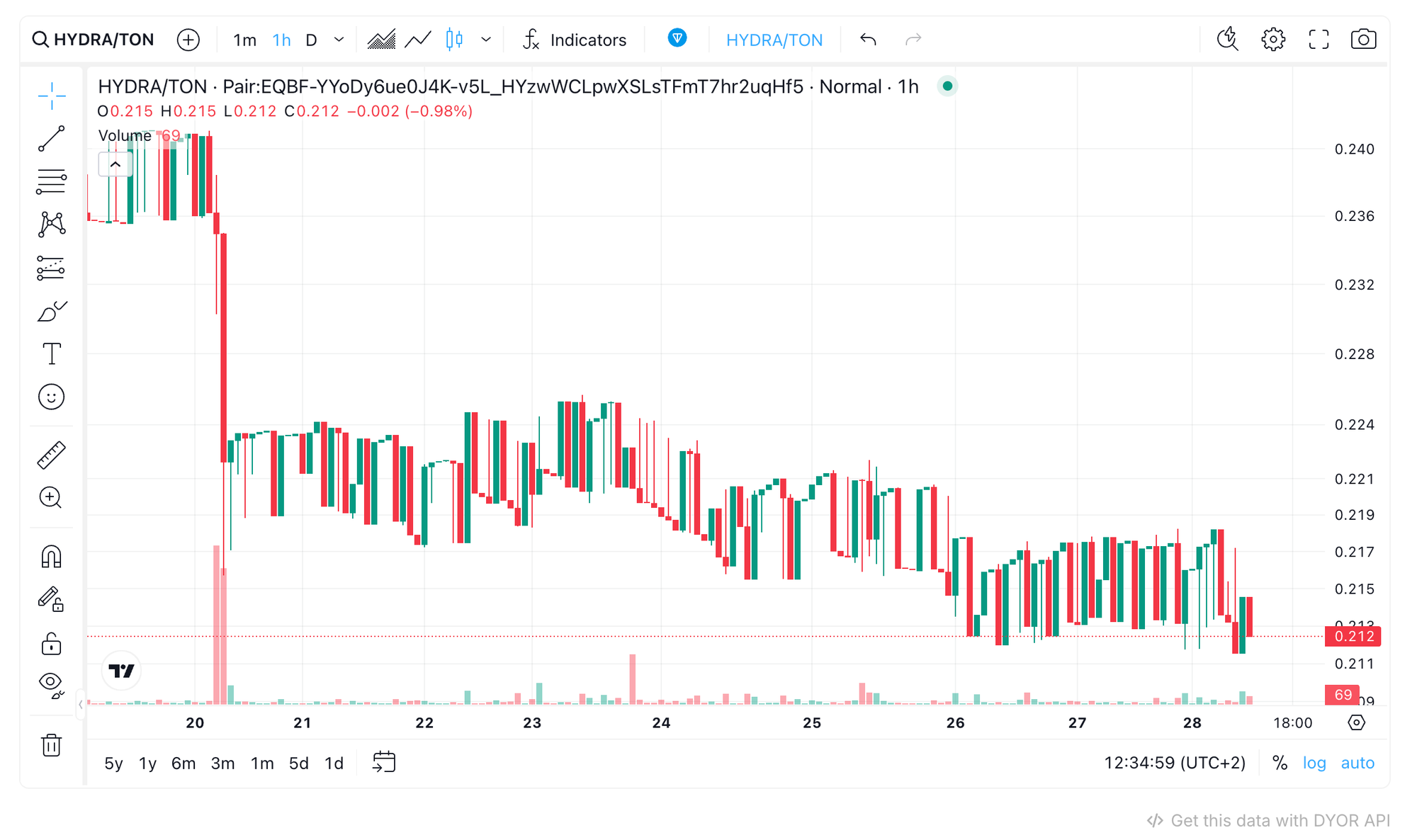Click chart title HYDRA/TON pair legend
The height and width of the screenshot is (840, 1417).
[x=508, y=86]
